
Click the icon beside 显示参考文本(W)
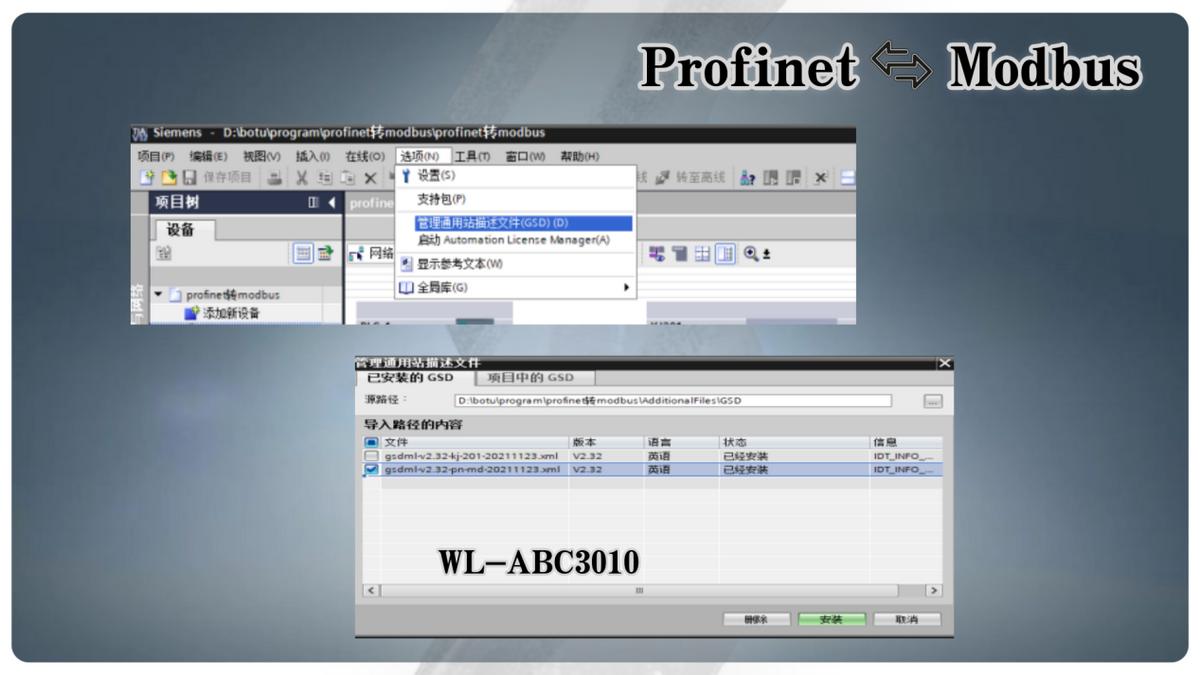406,264
